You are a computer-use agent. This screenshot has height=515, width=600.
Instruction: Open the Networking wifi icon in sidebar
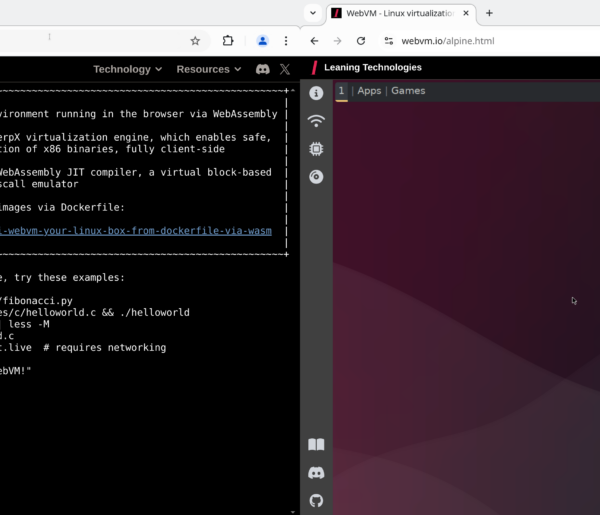(x=316, y=121)
